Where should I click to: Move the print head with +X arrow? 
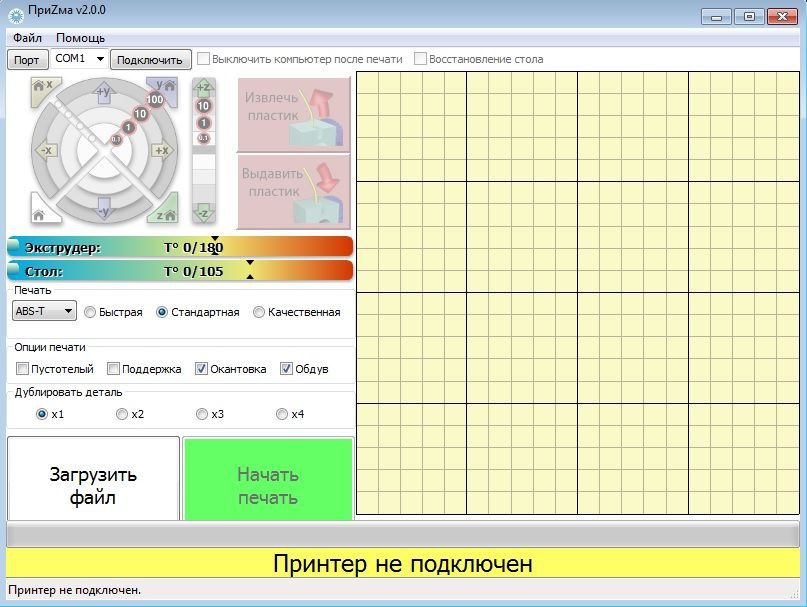click(x=161, y=151)
